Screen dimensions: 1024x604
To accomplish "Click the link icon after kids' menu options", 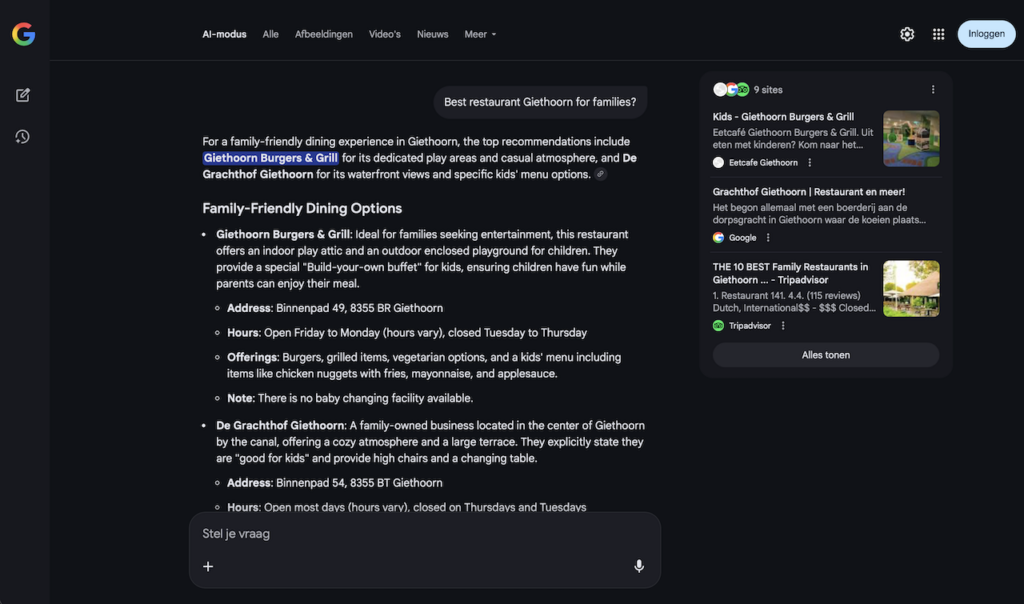I will [x=600, y=174].
